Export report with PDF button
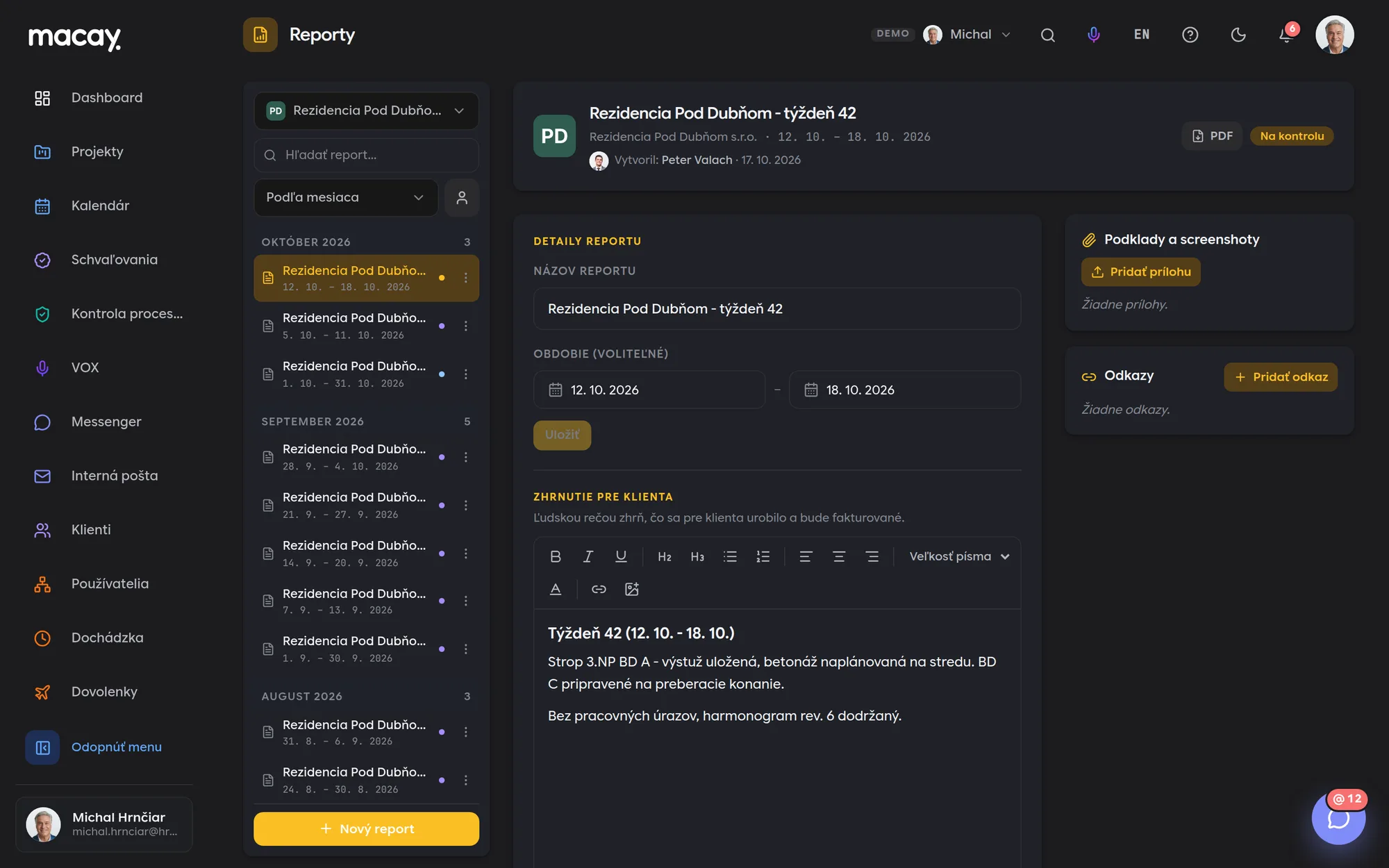This screenshot has height=868, width=1389. tap(1212, 136)
